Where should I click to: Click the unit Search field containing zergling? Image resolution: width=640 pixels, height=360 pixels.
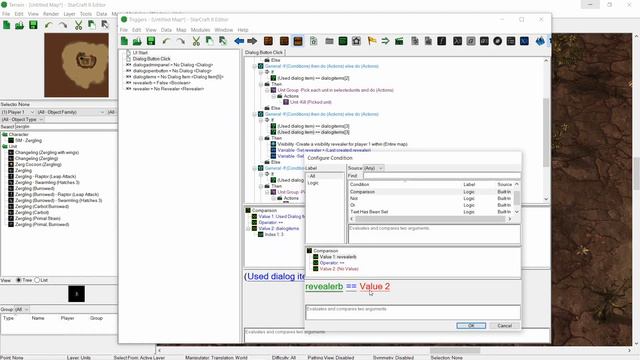66,127
